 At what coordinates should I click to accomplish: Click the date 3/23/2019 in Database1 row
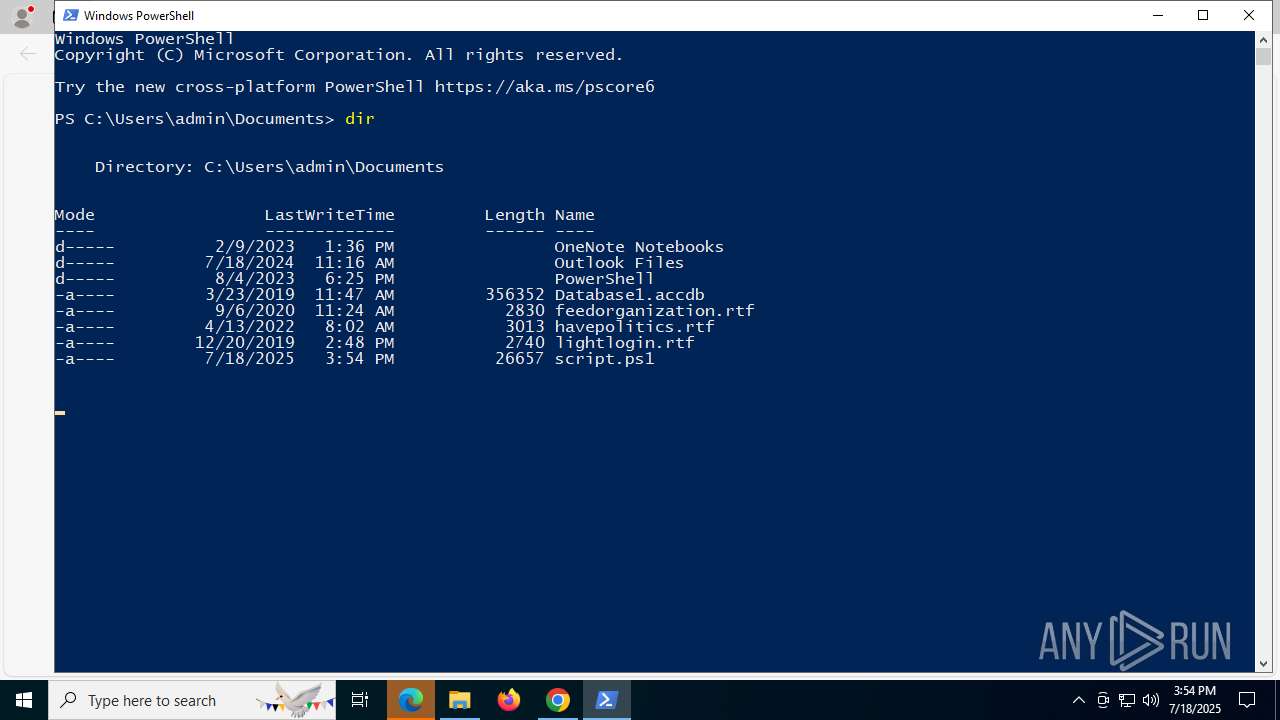point(249,295)
